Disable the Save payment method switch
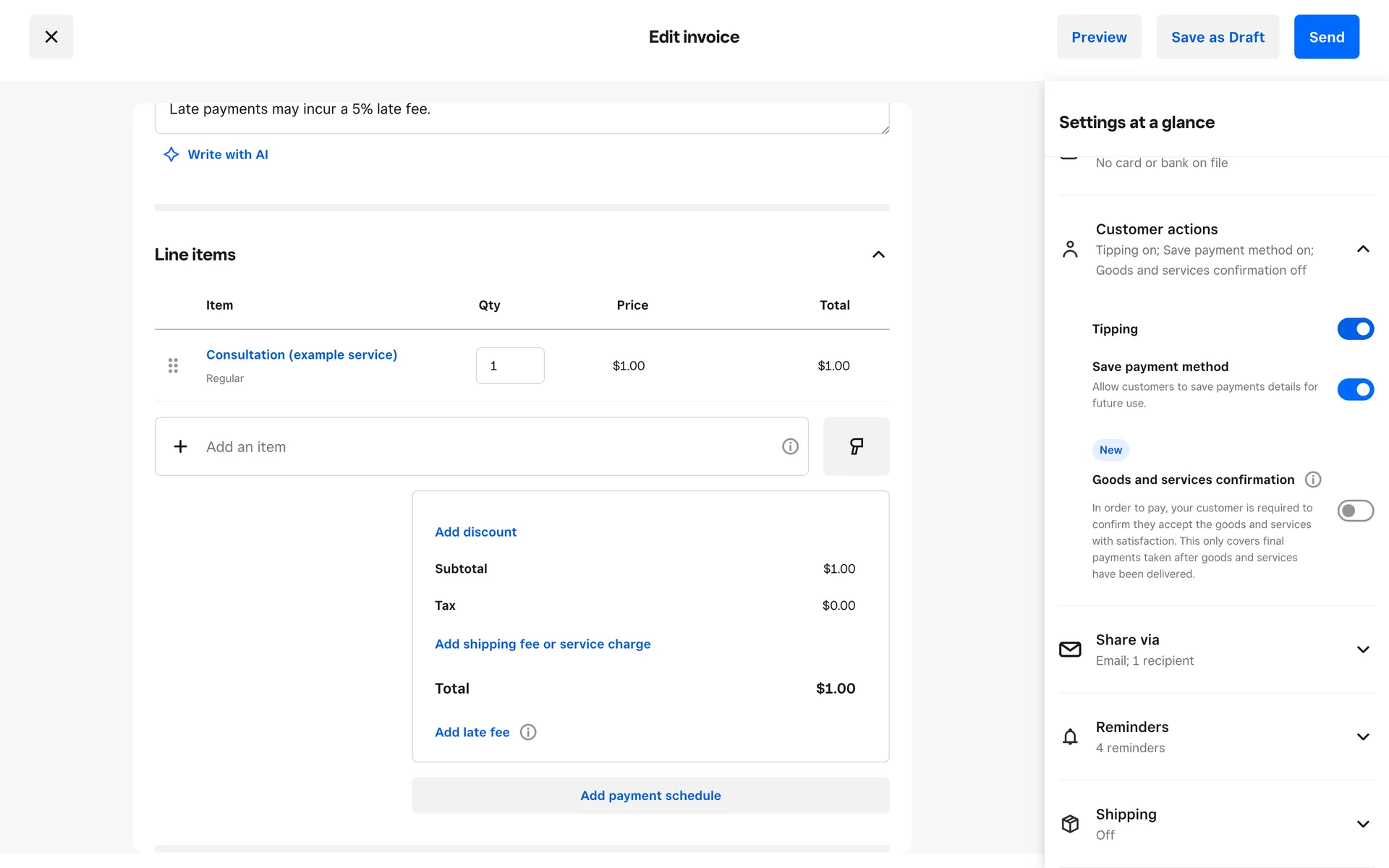This screenshot has width=1389, height=868. [x=1355, y=390]
